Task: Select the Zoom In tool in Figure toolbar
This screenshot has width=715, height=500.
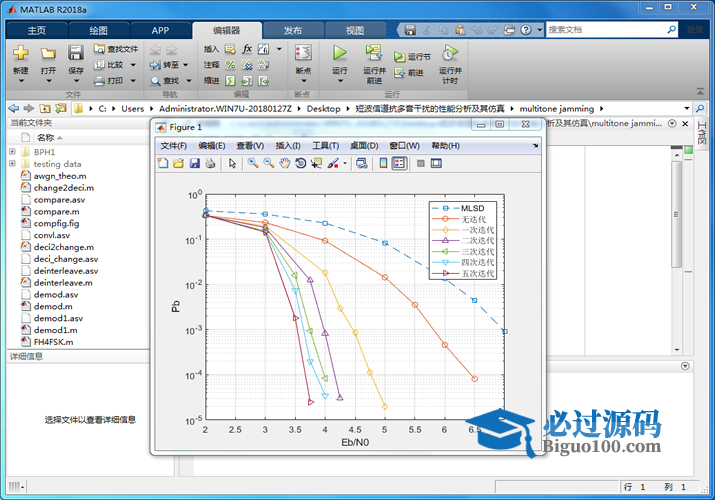Action: tap(253, 163)
